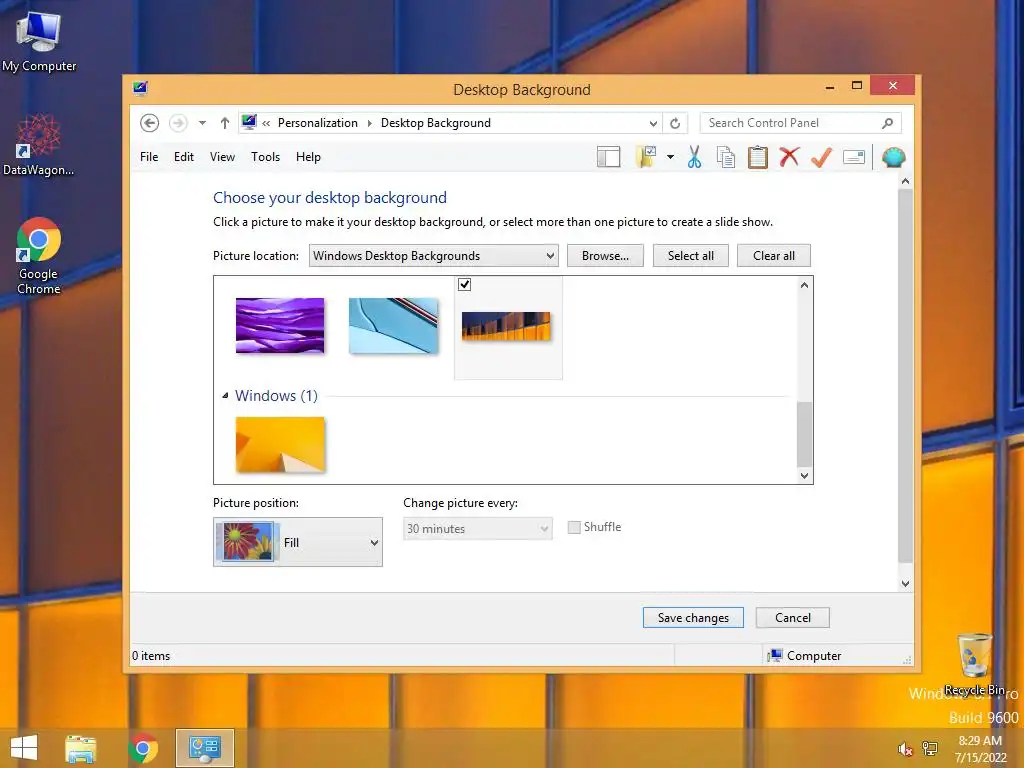Collapse the Windows (1) group
Image resolution: width=1024 pixels, height=768 pixels.
[x=225, y=395]
